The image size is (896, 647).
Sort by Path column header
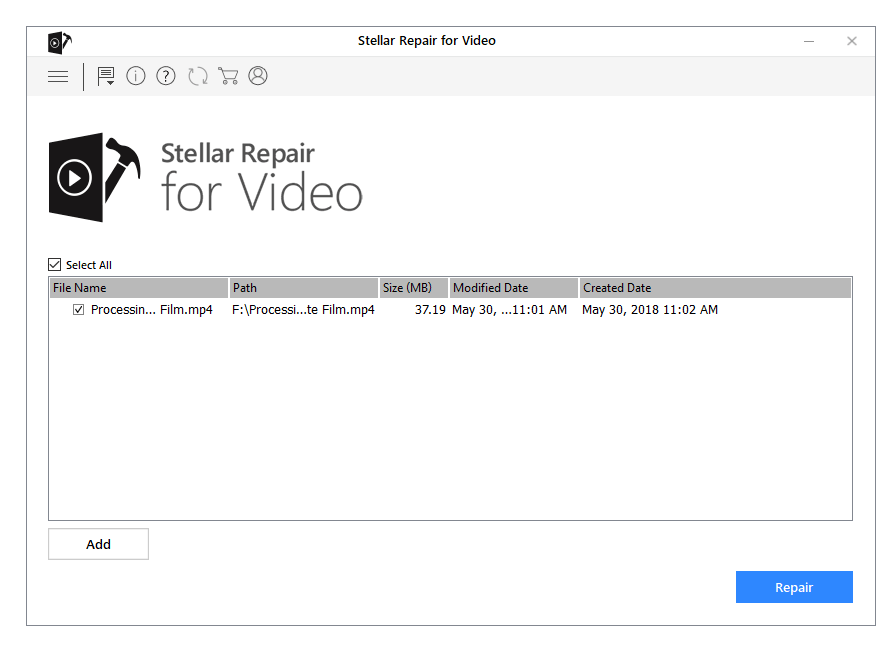point(304,288)
